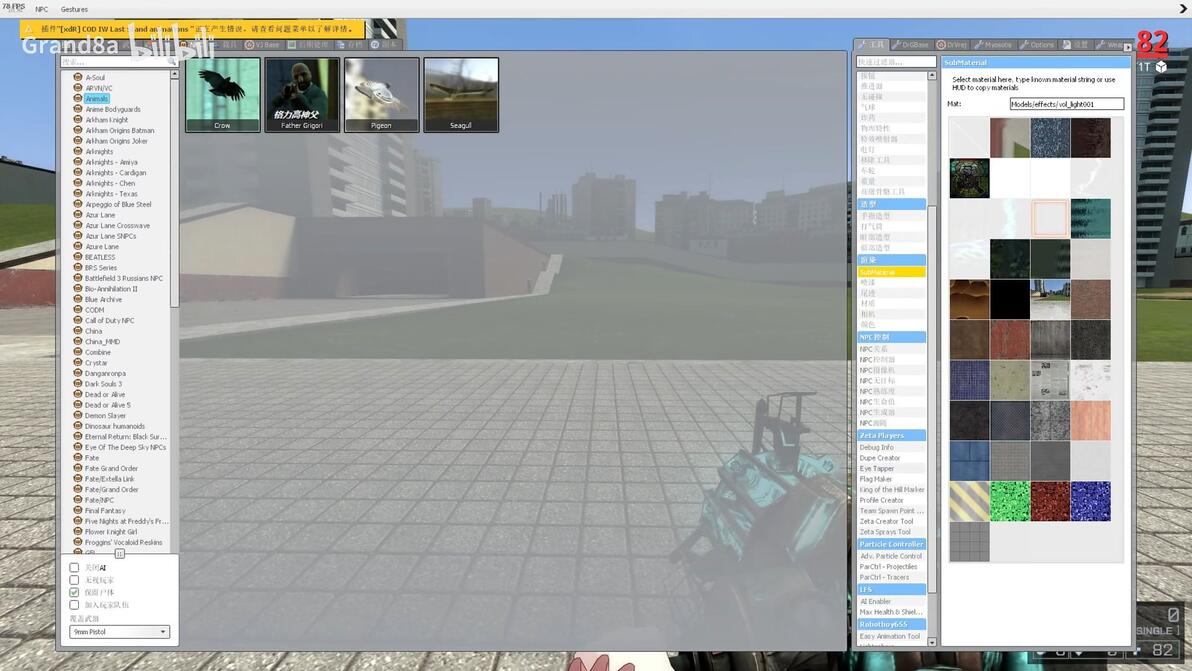Click the icon beside Combine category
This screenshot has height=671, width=1192.
tap(78, 352)
